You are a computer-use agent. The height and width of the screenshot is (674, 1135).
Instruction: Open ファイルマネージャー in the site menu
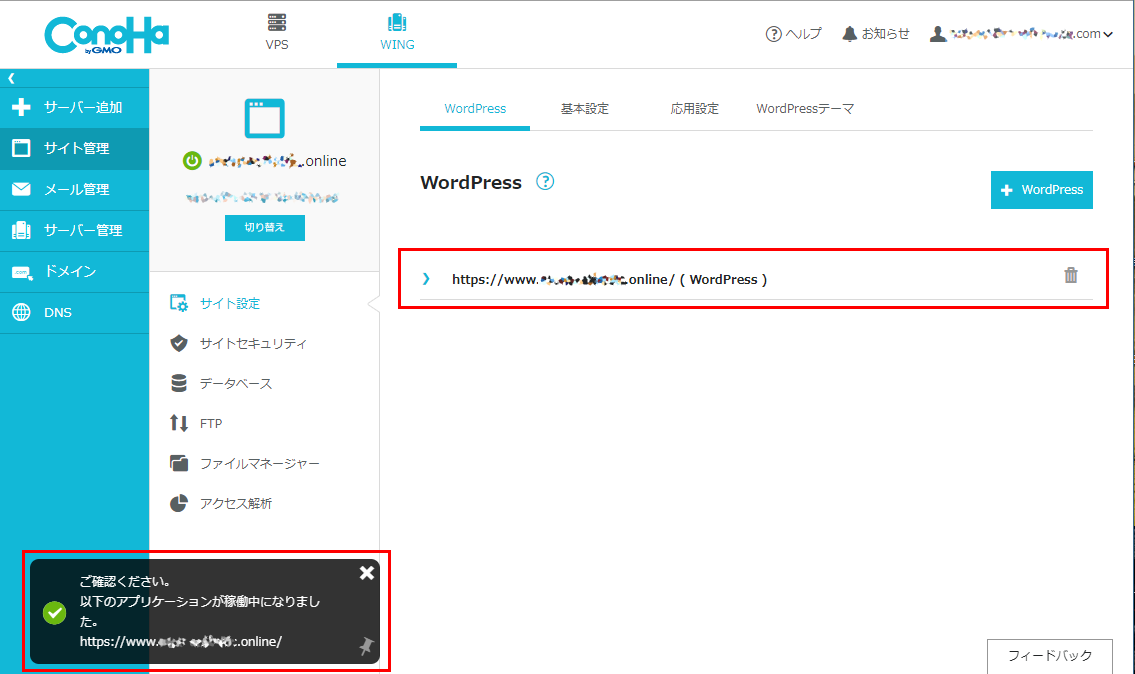coord(259,463)
